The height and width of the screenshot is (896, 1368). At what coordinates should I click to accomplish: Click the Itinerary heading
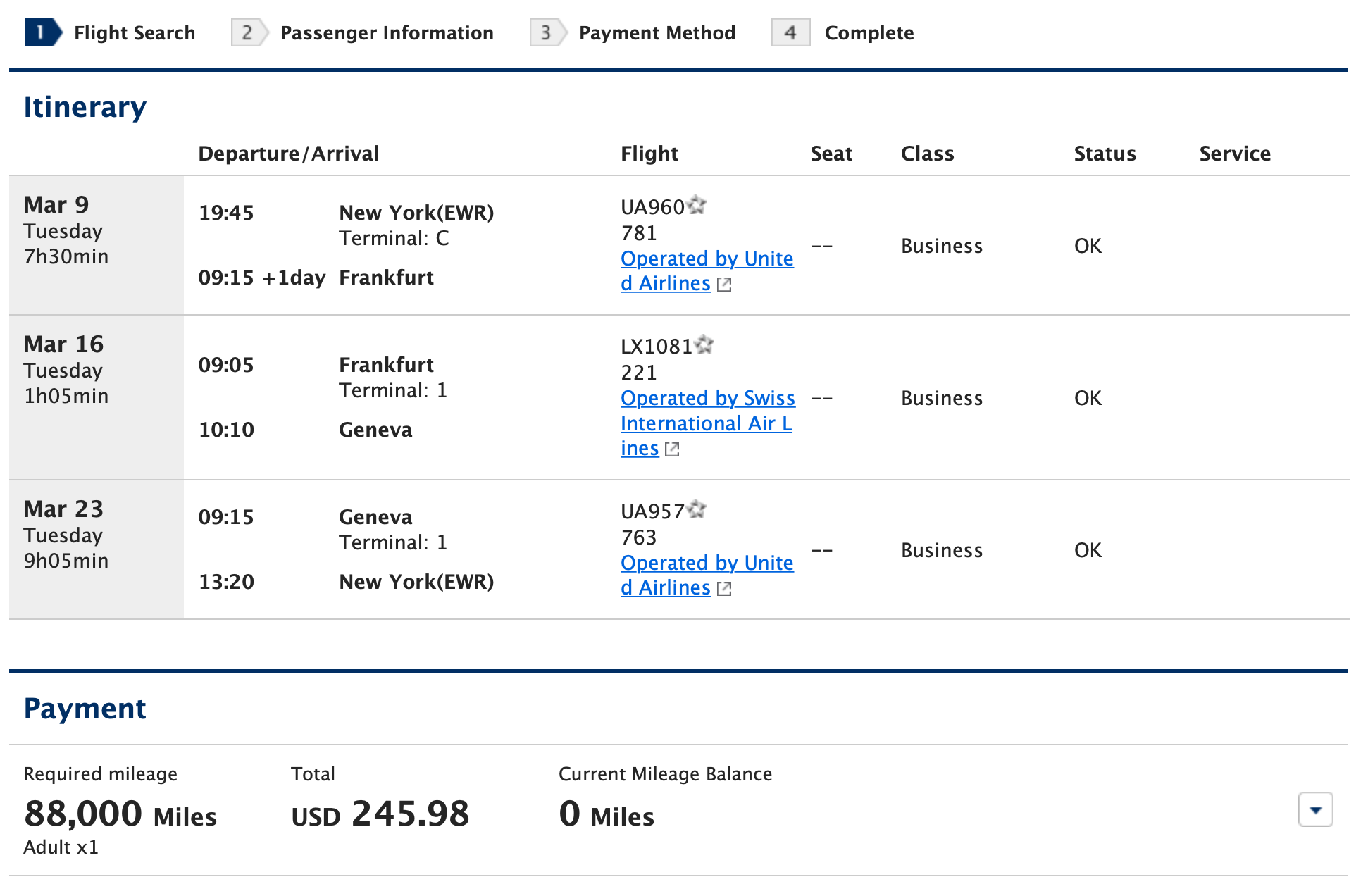85,107
